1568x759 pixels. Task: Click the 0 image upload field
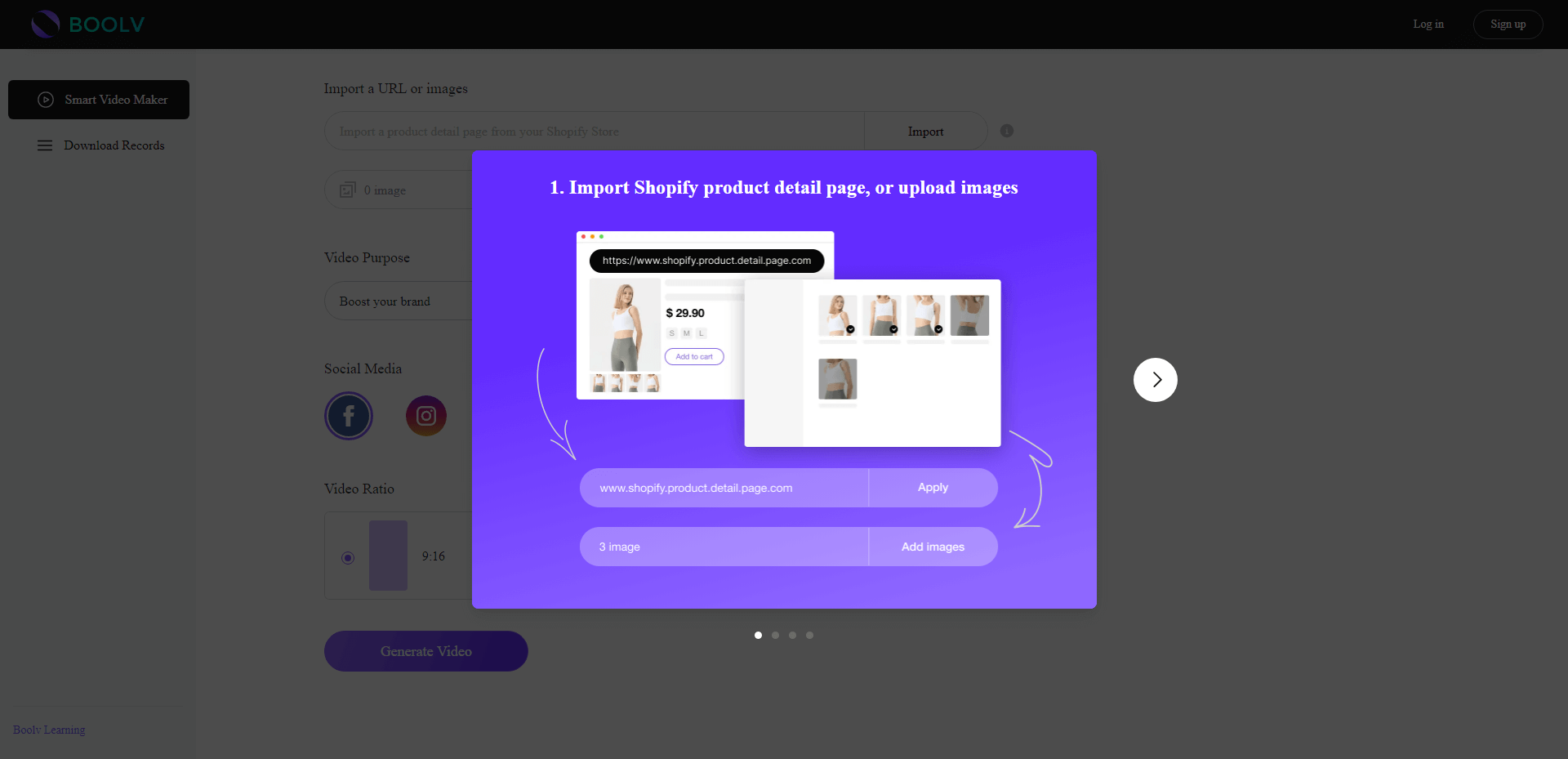click(399, 190)
